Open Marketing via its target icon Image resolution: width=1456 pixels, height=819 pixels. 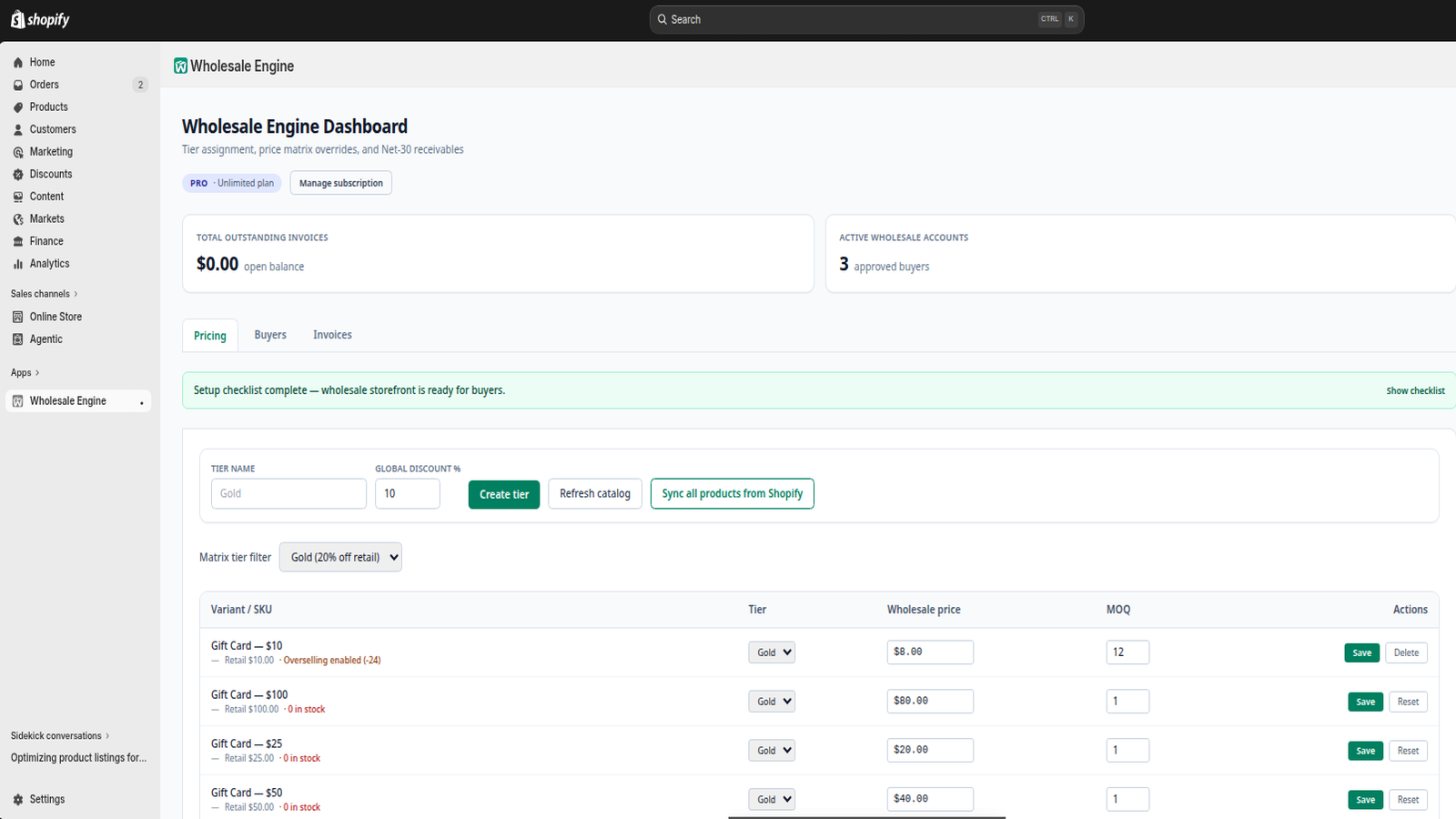pos(18,152)
